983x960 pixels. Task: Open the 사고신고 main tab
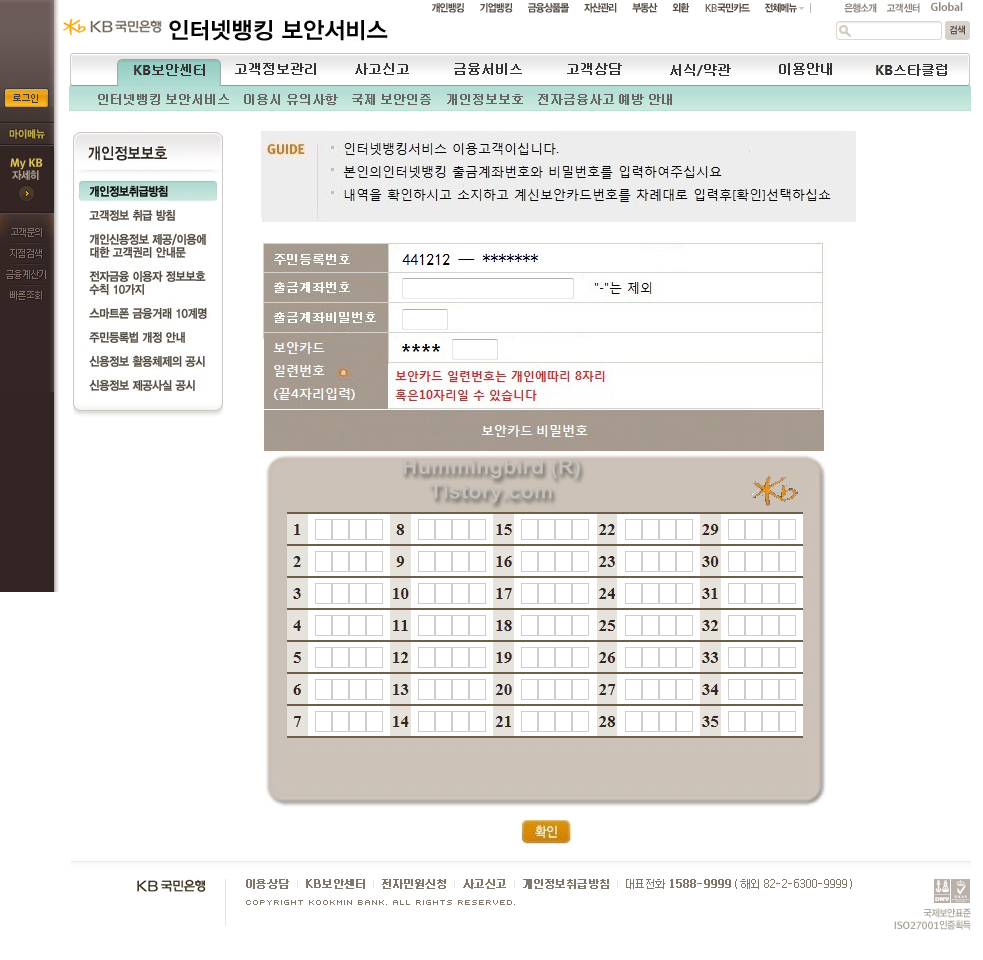tap(382, 70)
